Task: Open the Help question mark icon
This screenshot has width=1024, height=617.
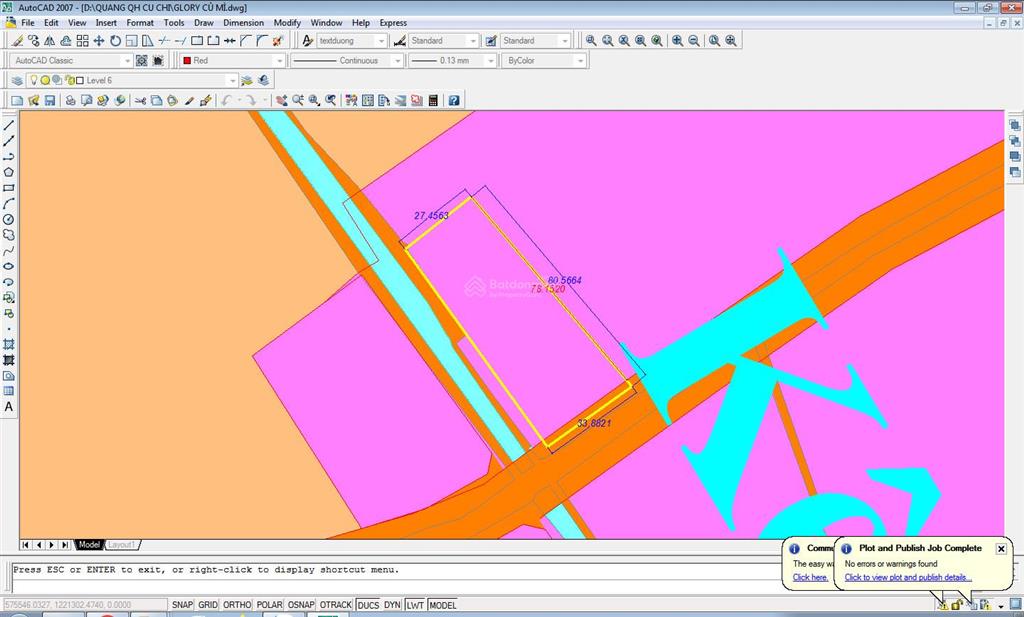Action: tap(454, 100)
